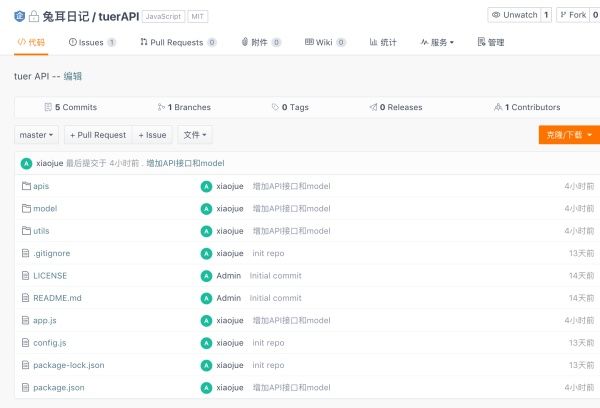Click the releases icon beside 0 Releases
The width and height of the screenshot is (600, 408).
click(373, 107)
